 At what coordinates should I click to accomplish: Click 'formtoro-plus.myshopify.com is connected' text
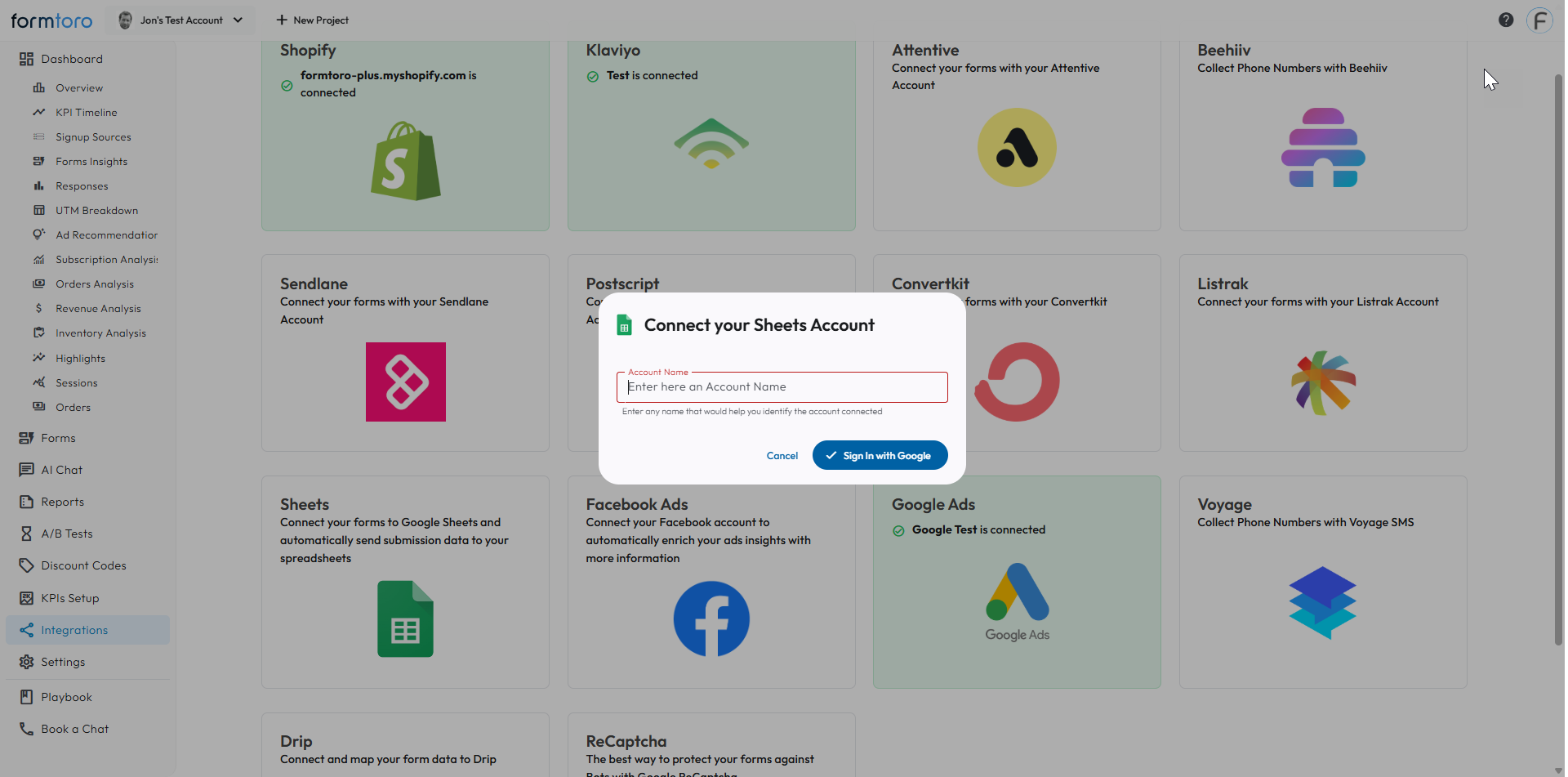pyautogui.click(x=389, y=83)
